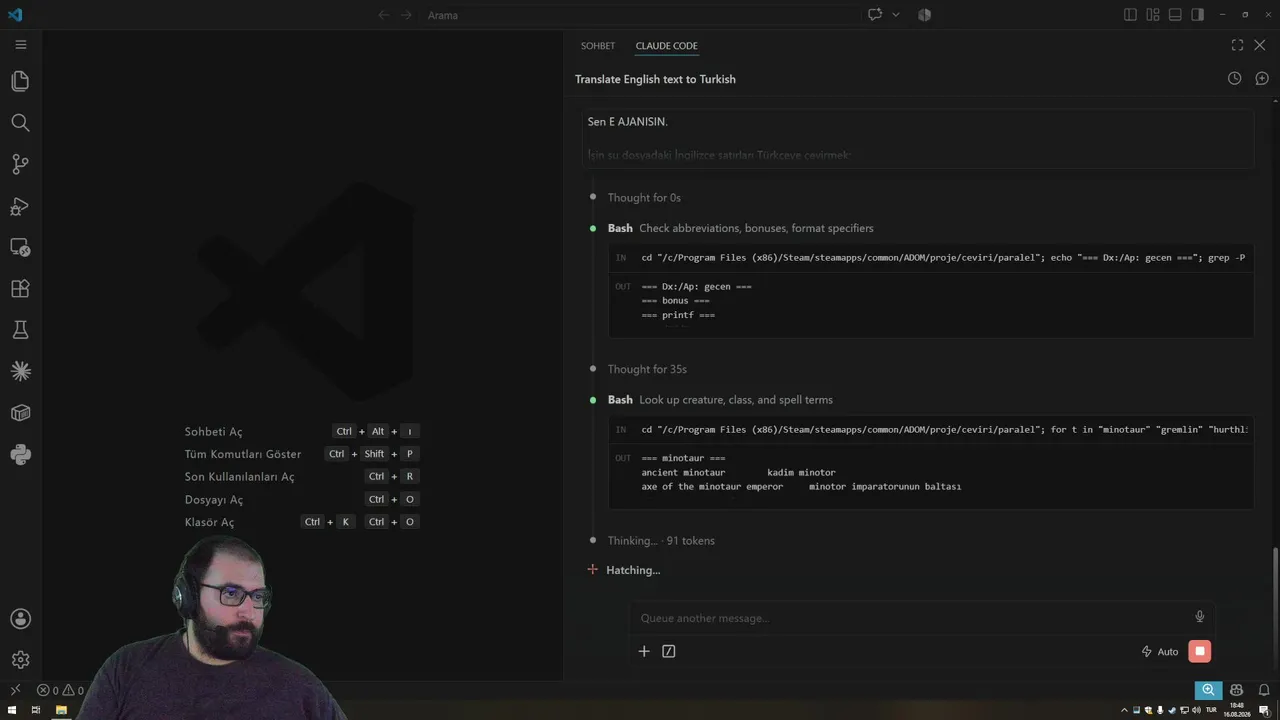Open Task View on the Windows taskbar
Viewport: 1280px width, 720px height.
[36, 710]
